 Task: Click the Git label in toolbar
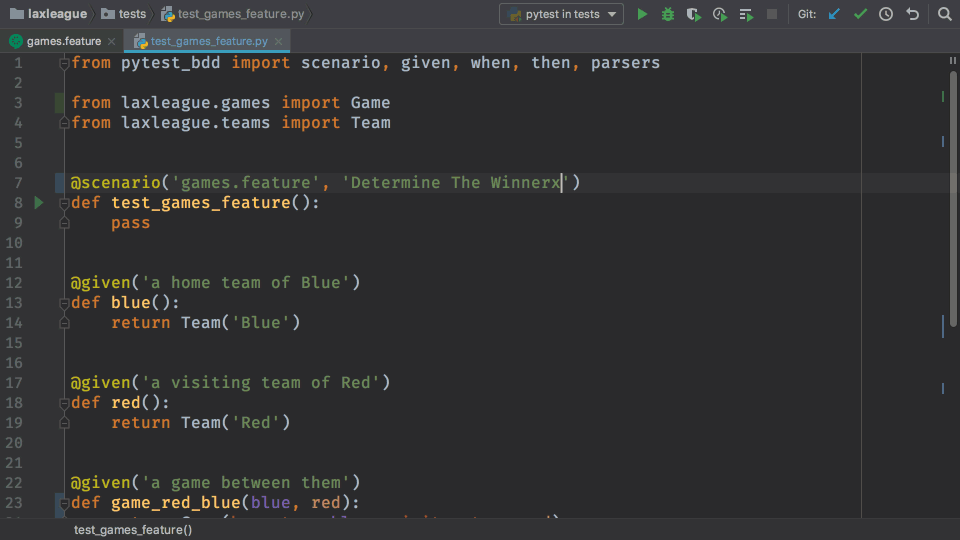tap(807, 14)
